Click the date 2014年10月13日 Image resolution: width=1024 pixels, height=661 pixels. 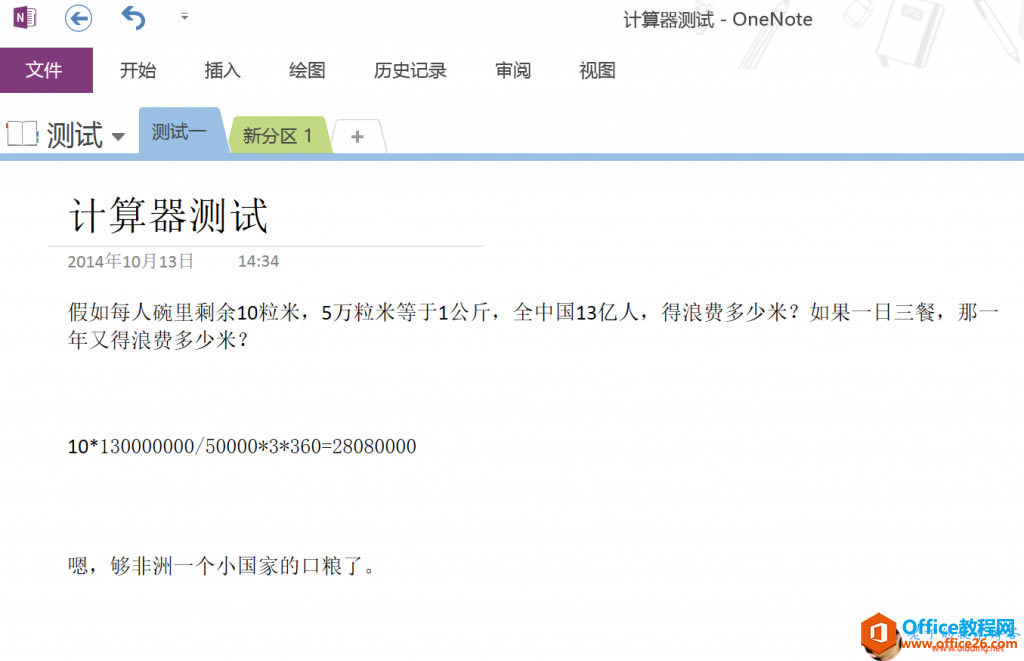click(131, 261)
